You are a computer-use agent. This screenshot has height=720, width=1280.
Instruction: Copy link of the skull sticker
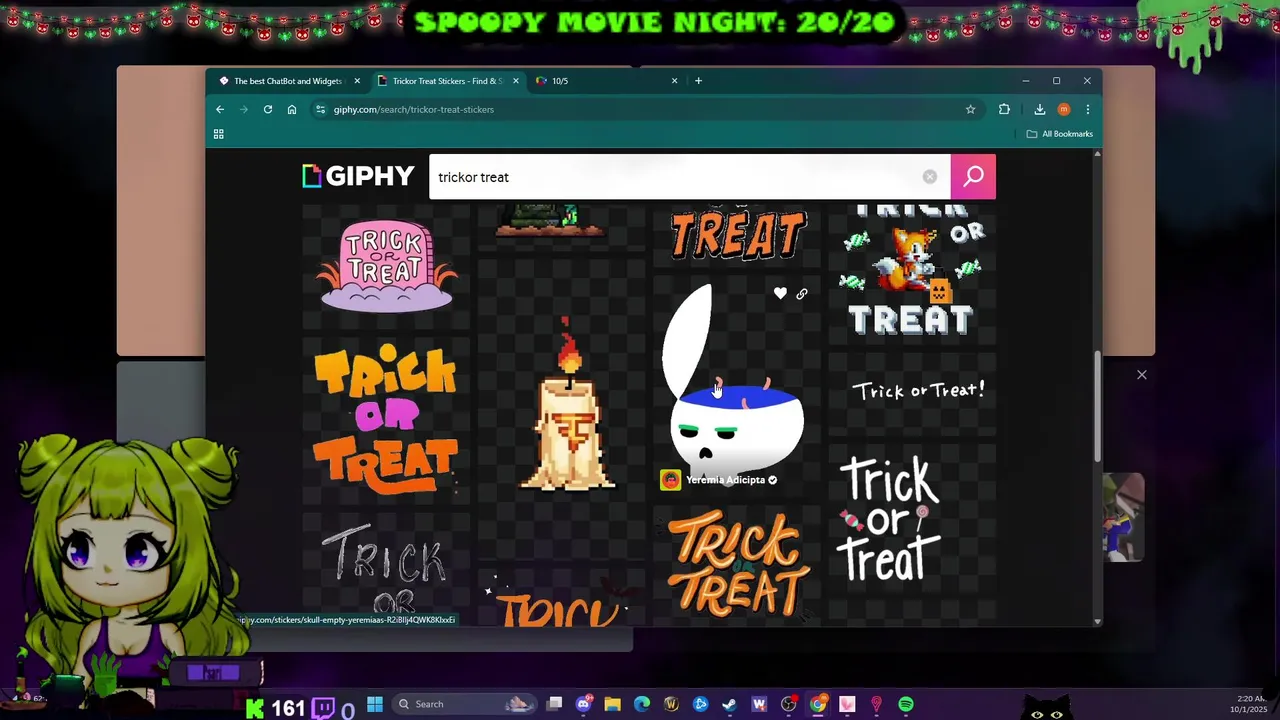(x=801, y=294)
